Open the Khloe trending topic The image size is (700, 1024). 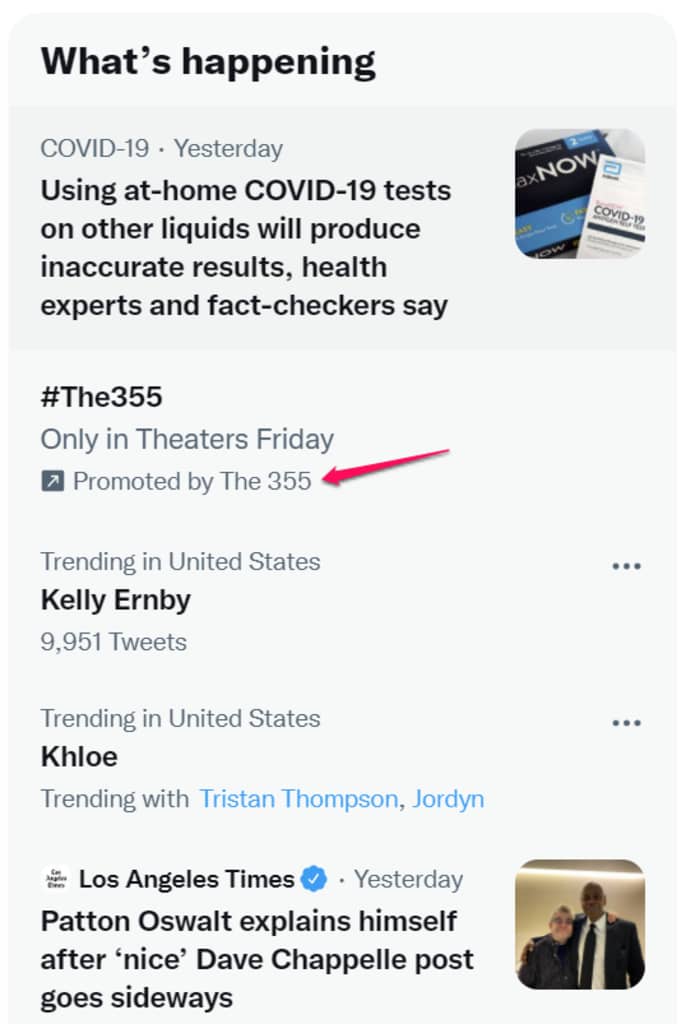(79, 757)
